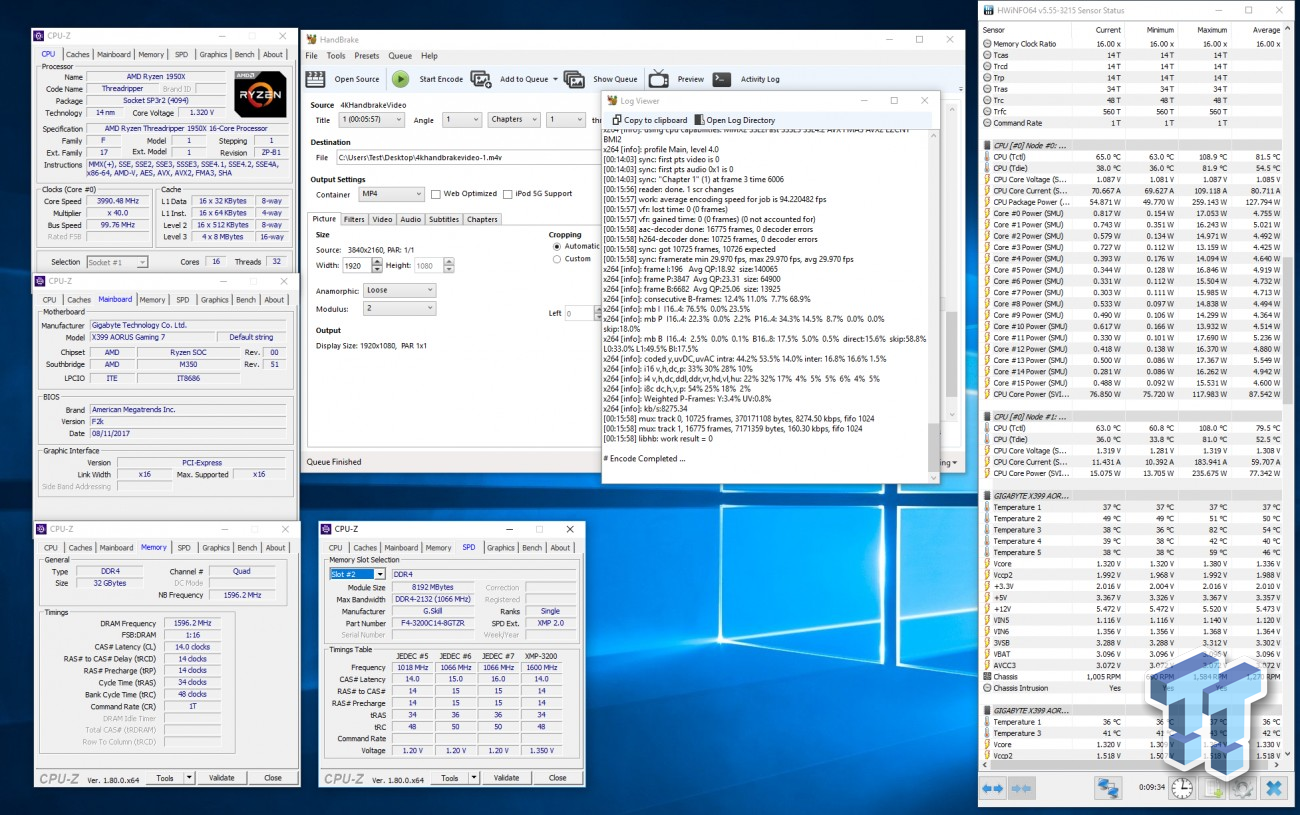Click the first GIGABYTE X399 AOR header icon

pos(987,495)
